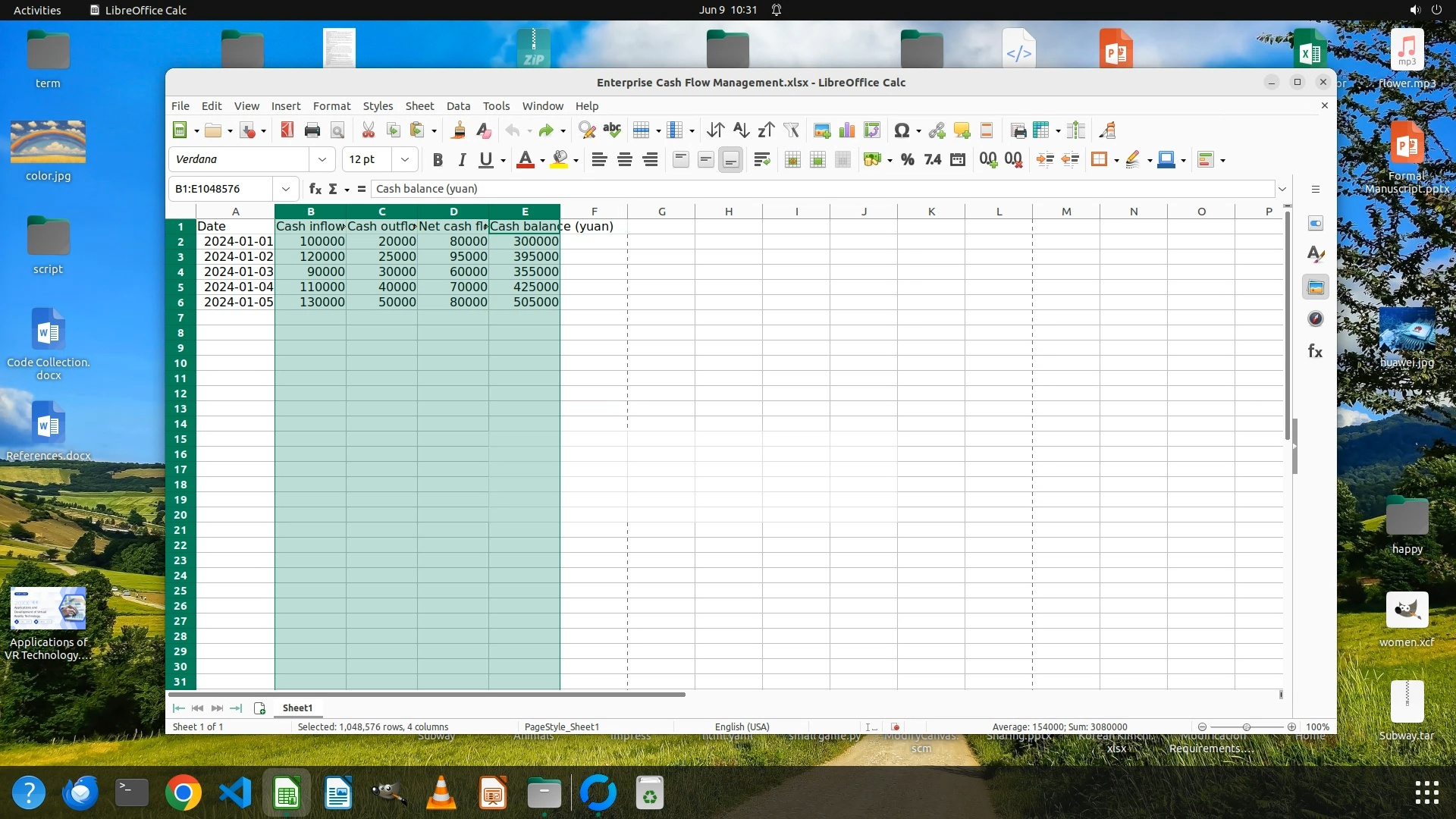Insert a special character with Omega icon
Screen dimensions: 1456x819
901,130
